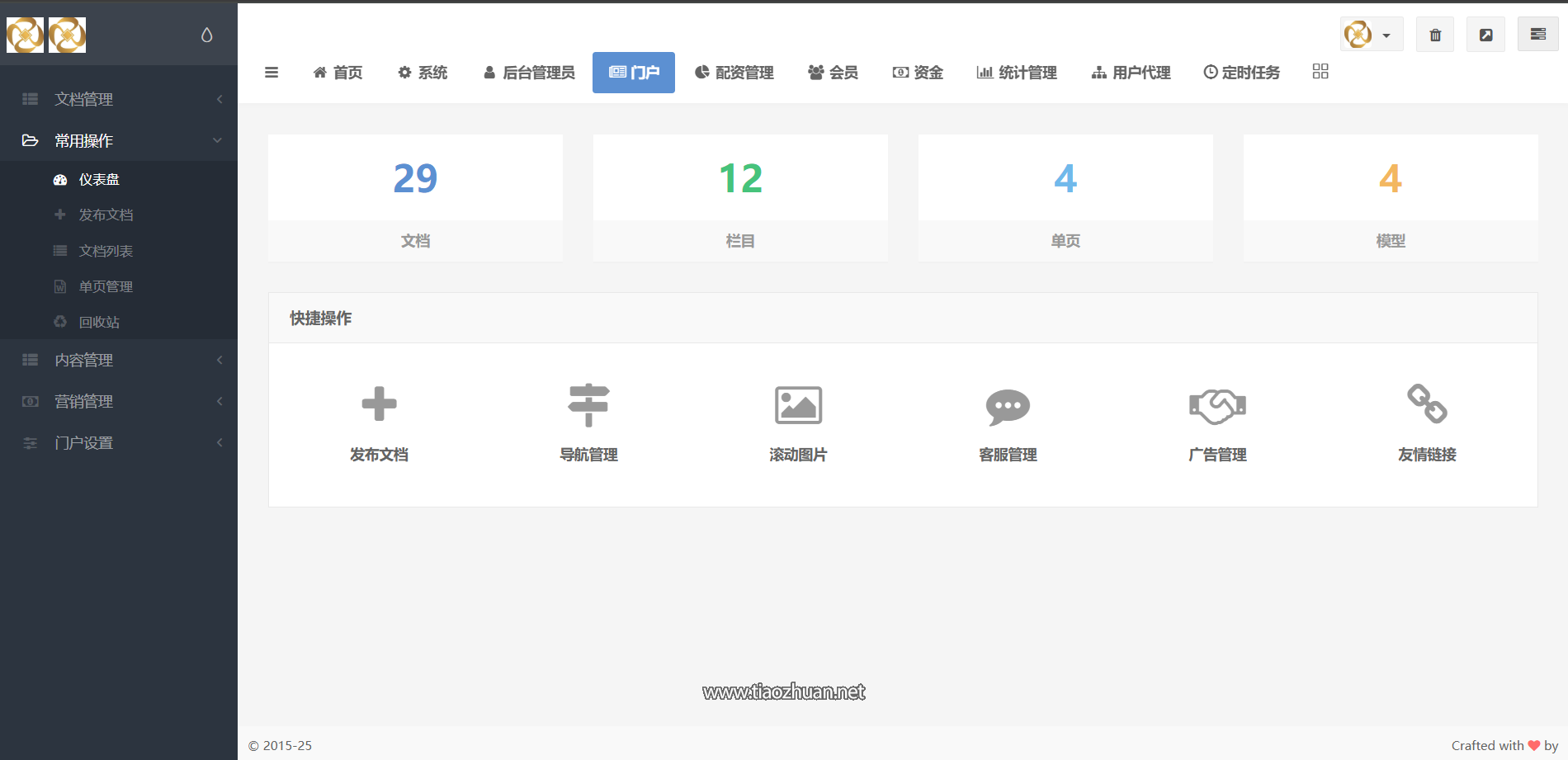Image resolution: width=1568 pixels, height=760 pixels.
Task: Click the 29 文档 statistics card
Action: tap(415, 198)
